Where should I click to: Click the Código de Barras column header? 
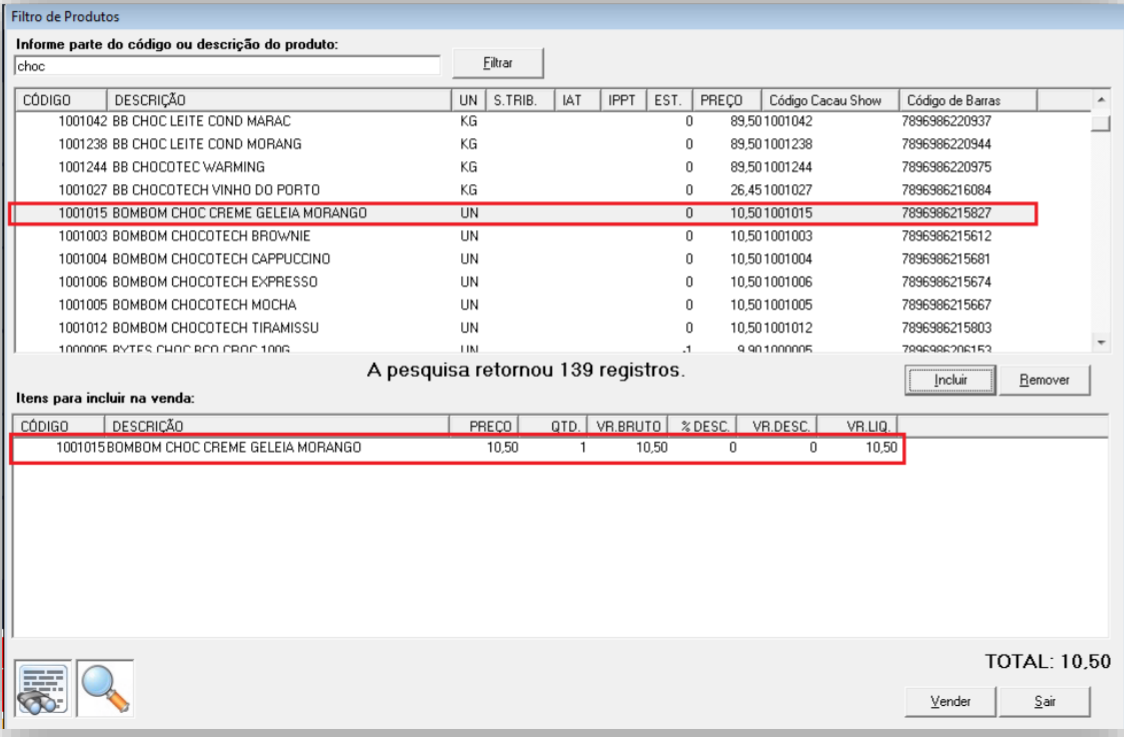click(967, 100)
